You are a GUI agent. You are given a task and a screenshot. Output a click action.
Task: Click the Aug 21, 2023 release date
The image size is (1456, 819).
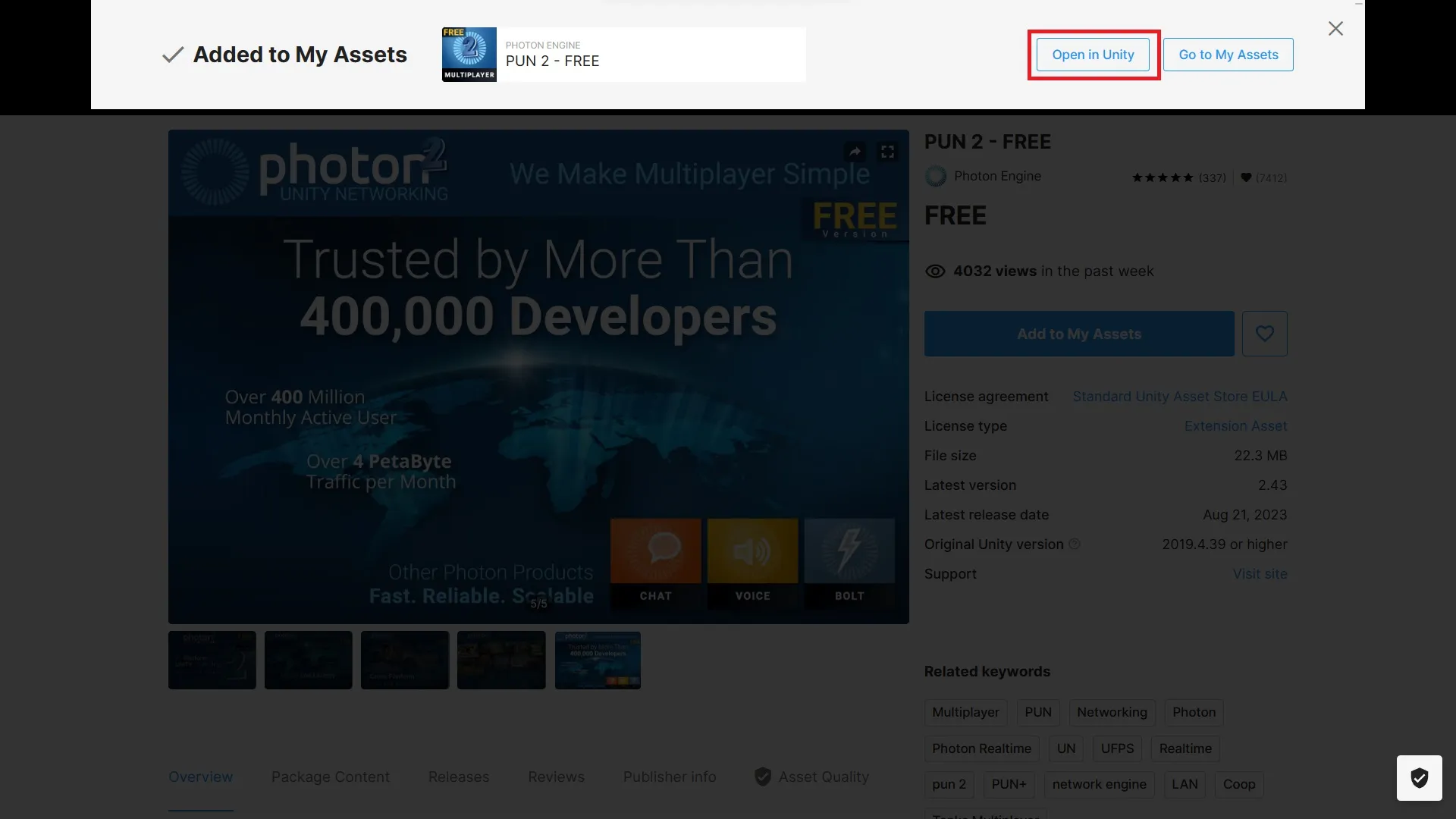1244,515
